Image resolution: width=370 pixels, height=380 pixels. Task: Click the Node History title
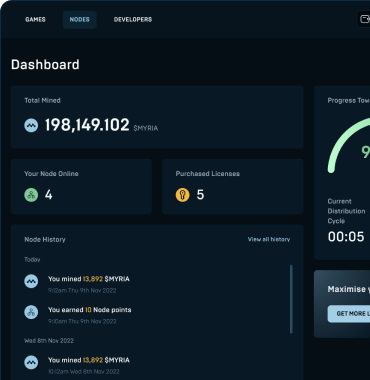pos(45,240)
